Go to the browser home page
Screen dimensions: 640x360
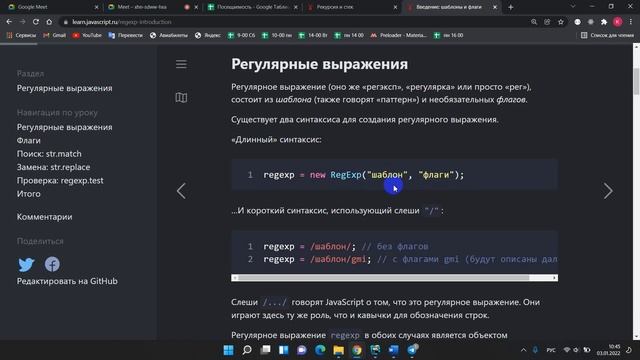click(x=49, y=22)
